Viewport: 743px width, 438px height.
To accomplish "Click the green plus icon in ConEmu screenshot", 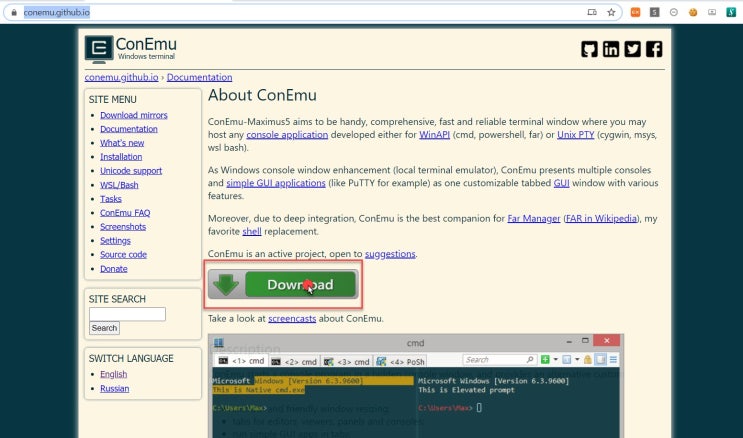I will (545, 360).
